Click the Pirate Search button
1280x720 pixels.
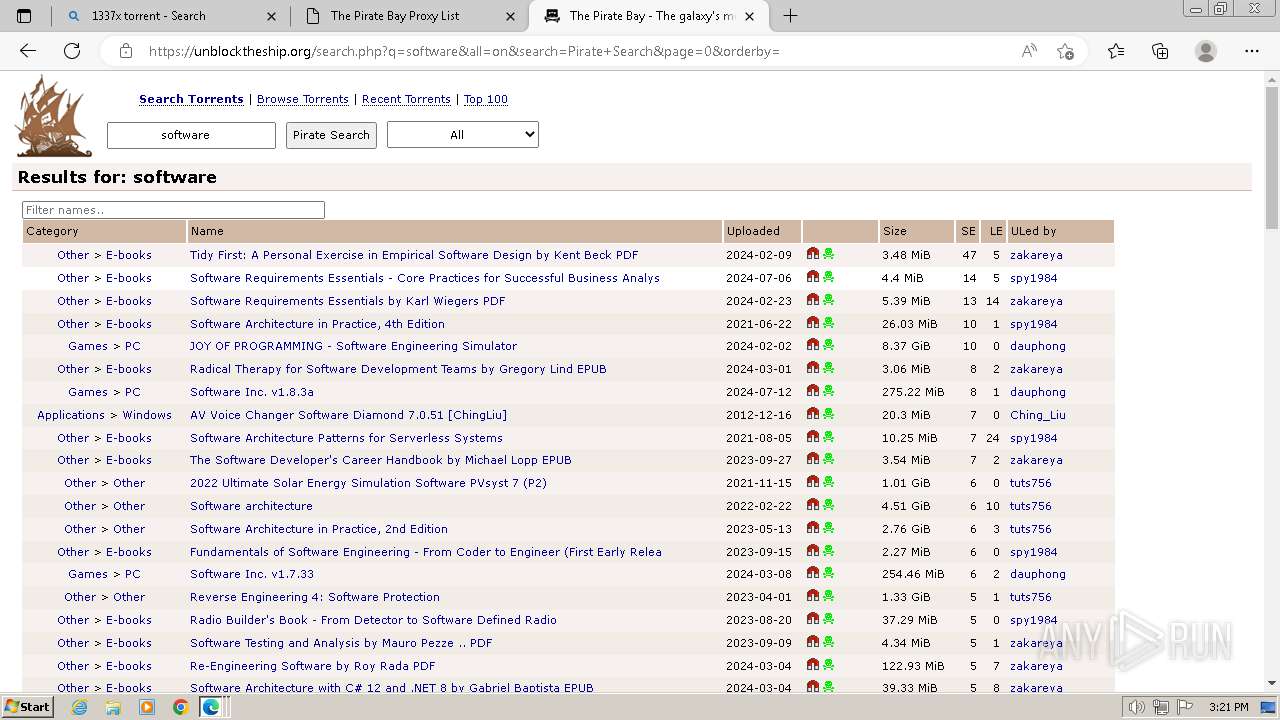(331, 135)
